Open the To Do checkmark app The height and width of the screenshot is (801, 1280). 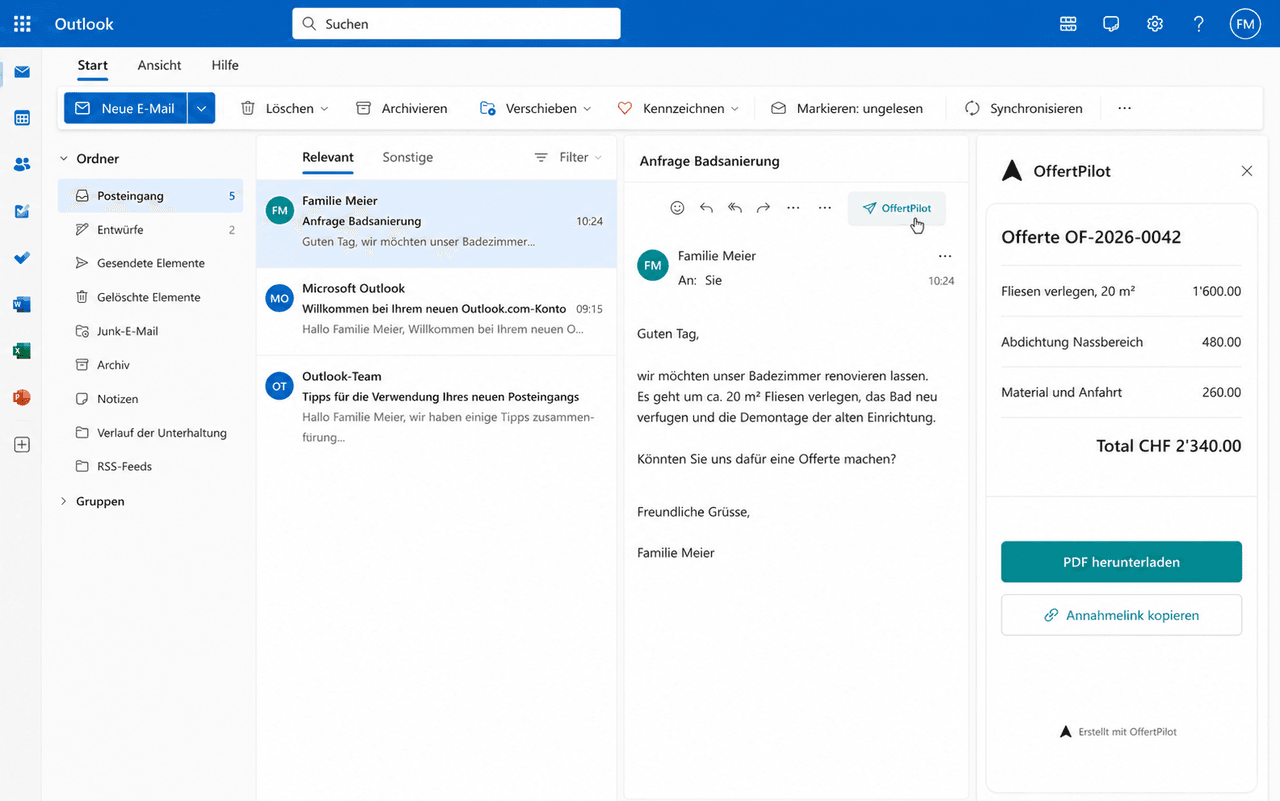pos(22,258)
